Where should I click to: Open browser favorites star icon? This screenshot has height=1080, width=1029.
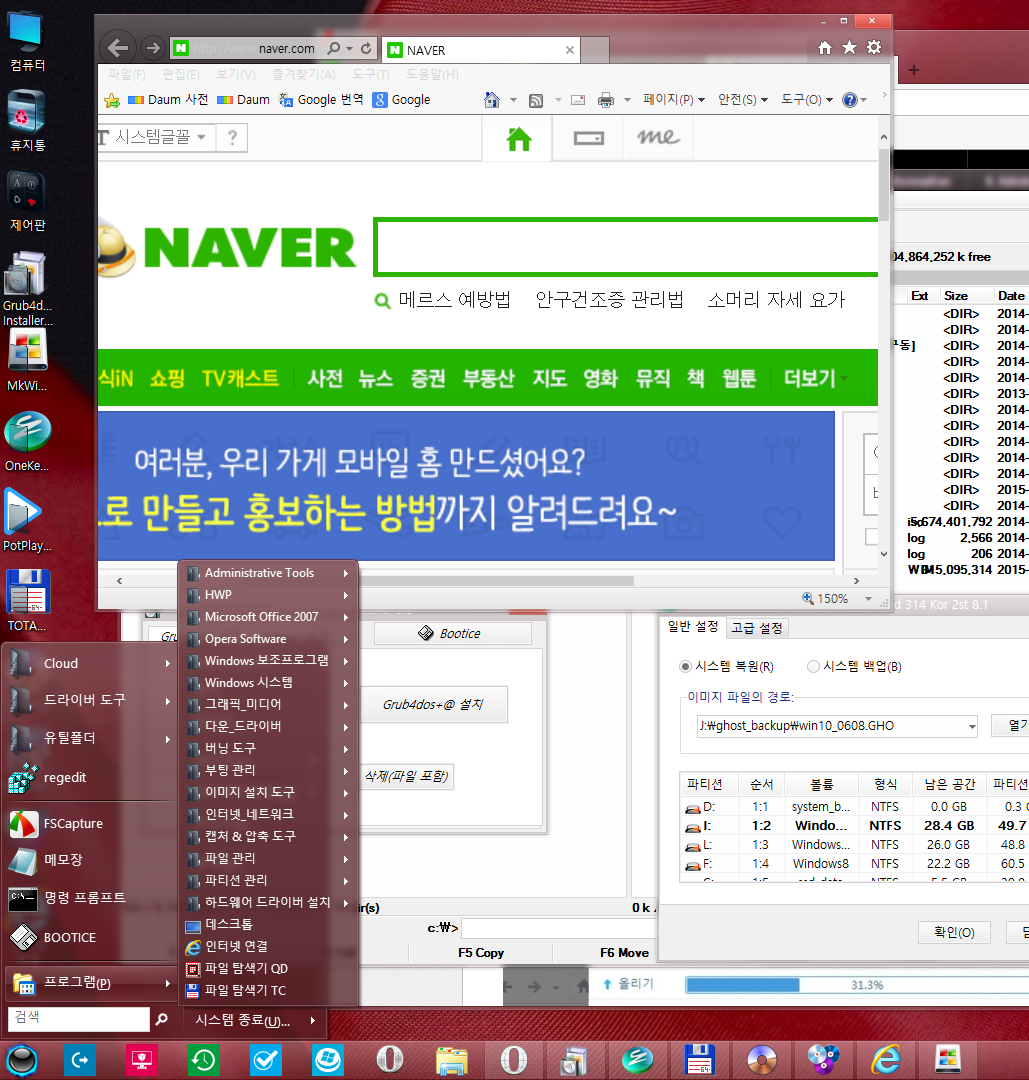(x=849, y=48)
